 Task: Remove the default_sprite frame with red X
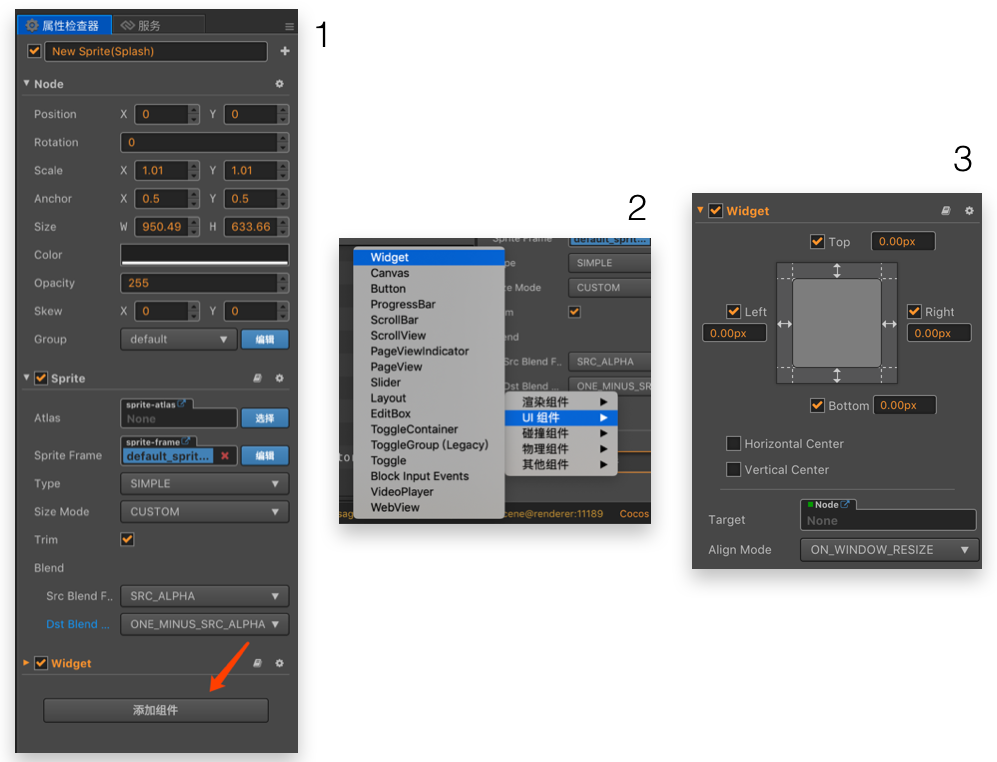pyautogui.click(x=224, y=455)
